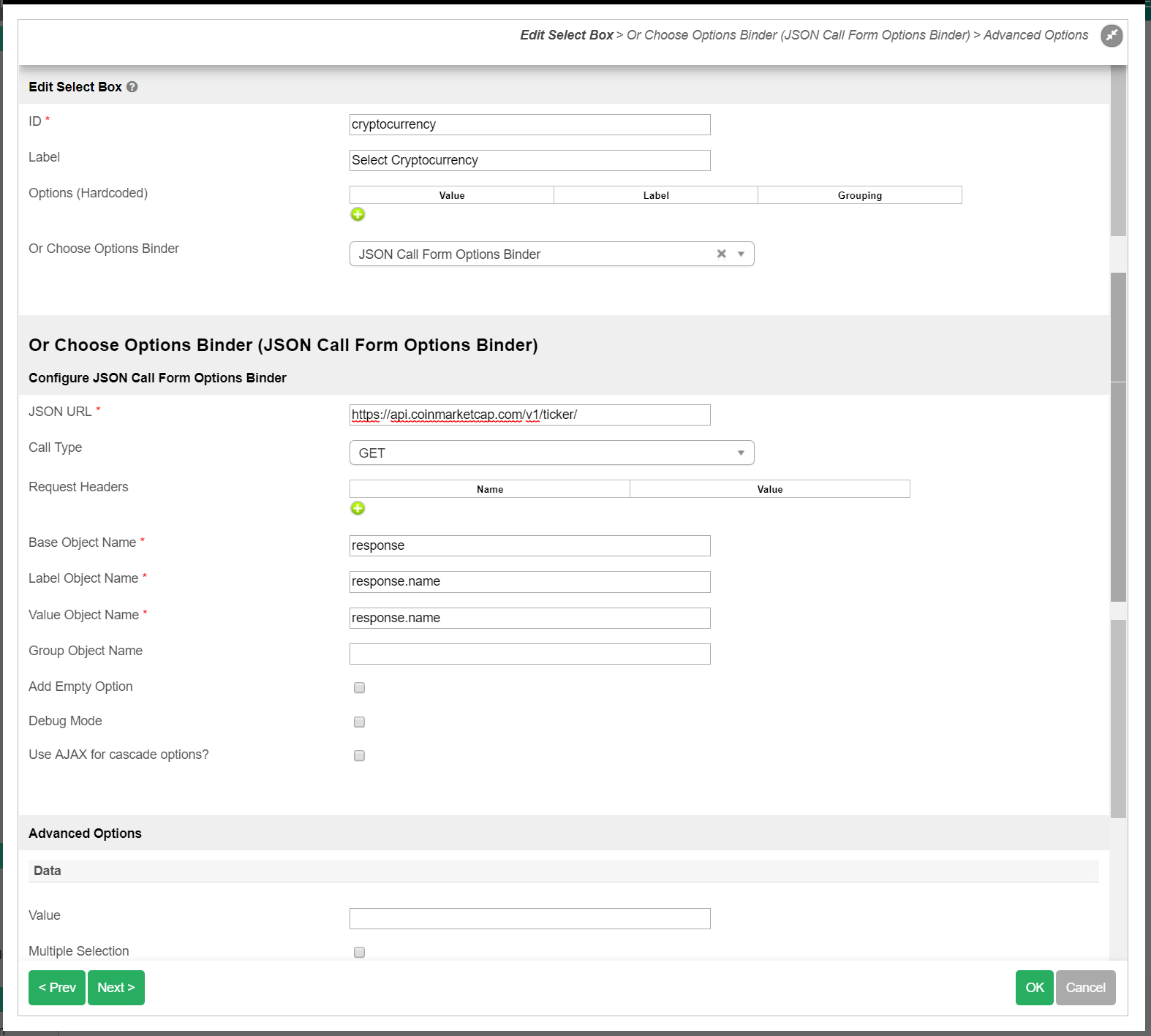Click the Next button
Image resolution: width=1151 pixels, height=1036 pixels.
click(116, 988)
